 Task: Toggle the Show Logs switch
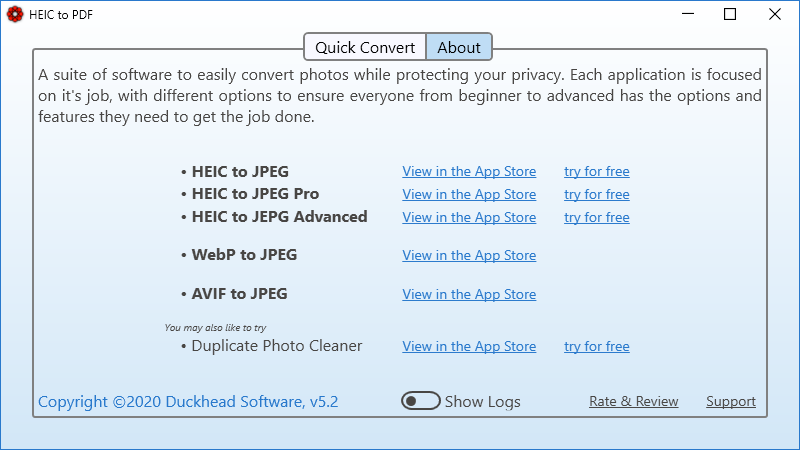(421, 401)
